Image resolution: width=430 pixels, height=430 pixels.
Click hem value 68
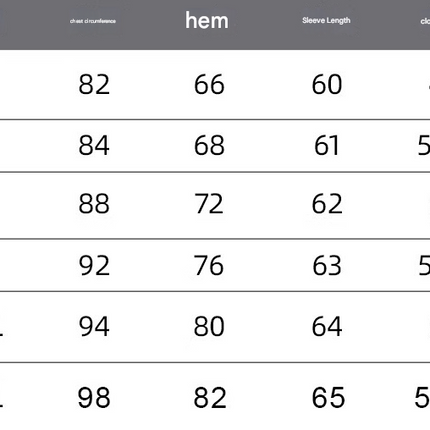[209, 145]
